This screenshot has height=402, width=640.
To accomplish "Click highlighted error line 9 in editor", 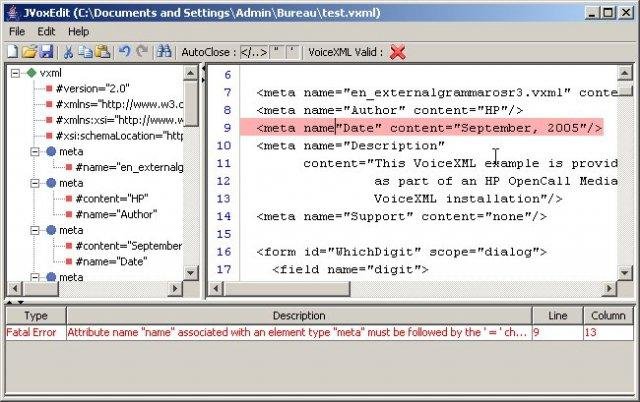I will tap(421, 128).
